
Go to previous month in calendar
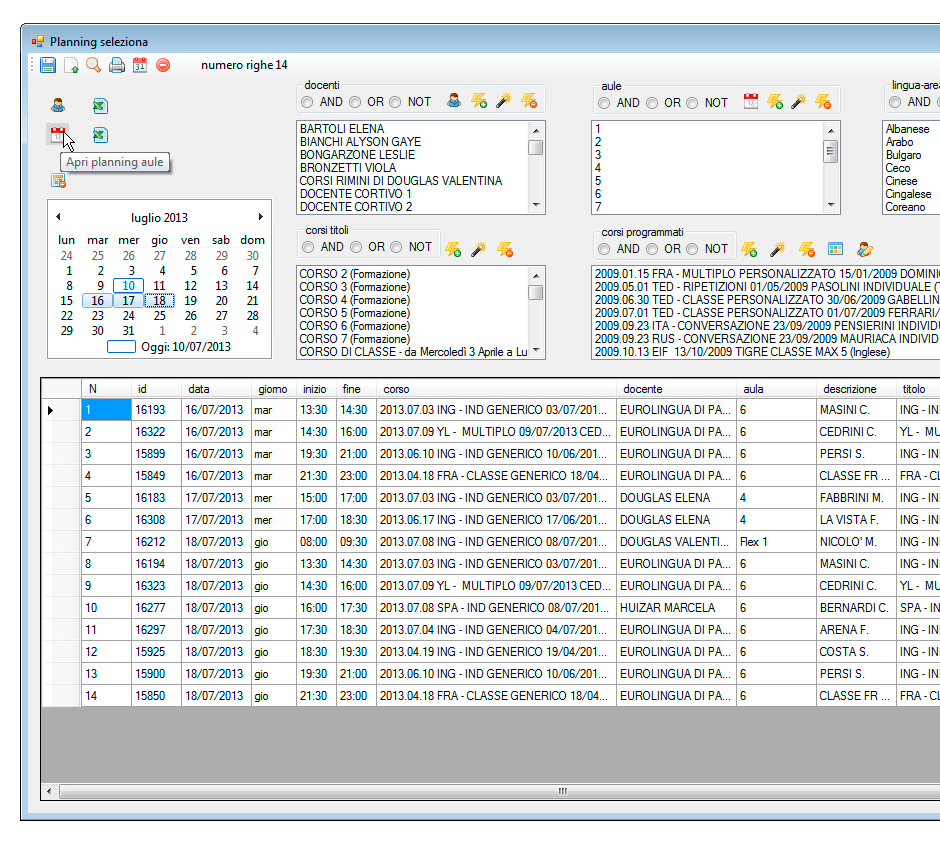pos(58,216)
